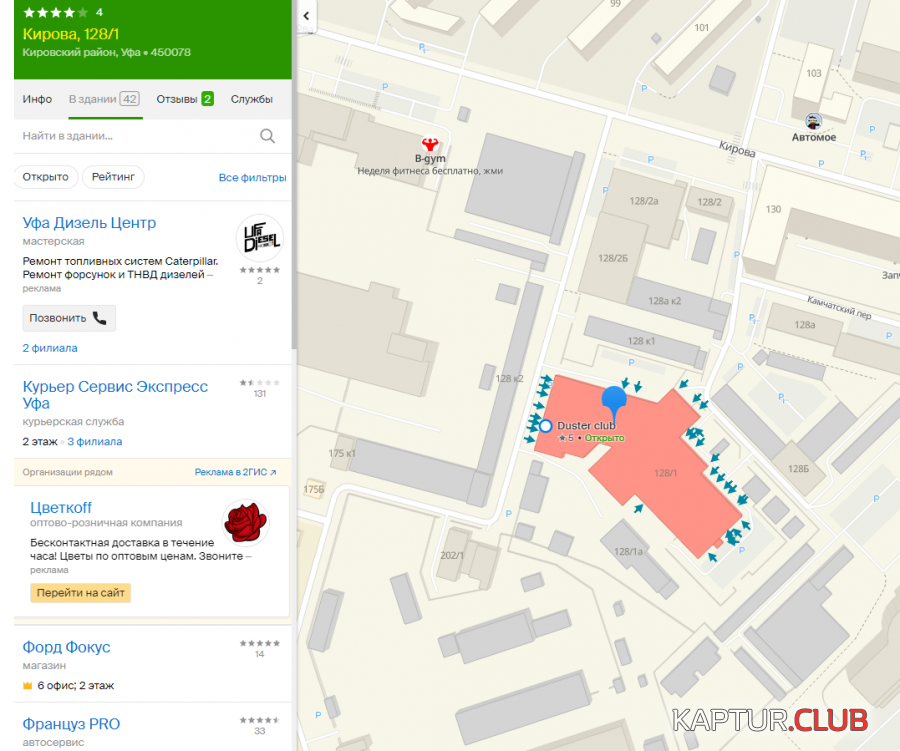Open the Француз PRO listing

click(x=71, y=724)
